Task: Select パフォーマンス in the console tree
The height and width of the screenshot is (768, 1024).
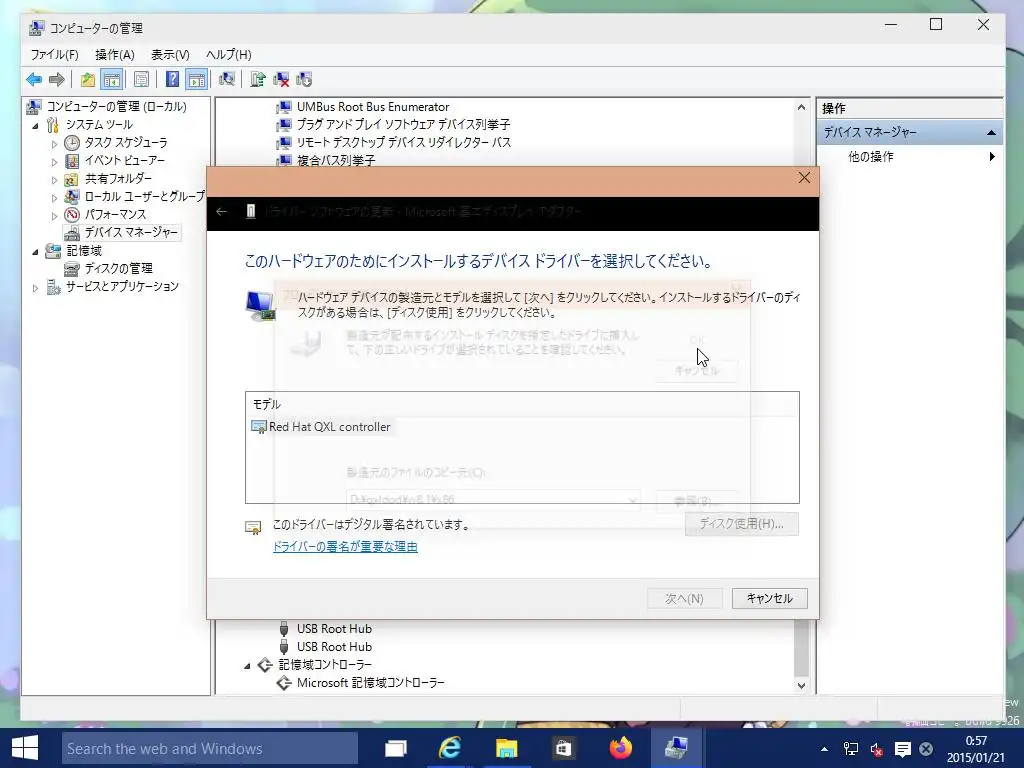Action: pyautogui.click(x=116, y=214)
